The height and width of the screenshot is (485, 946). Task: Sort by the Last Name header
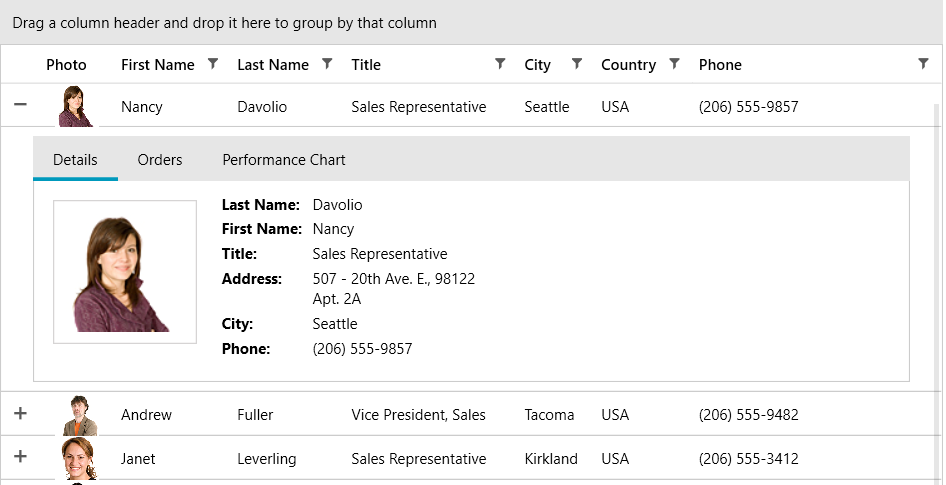272,65
